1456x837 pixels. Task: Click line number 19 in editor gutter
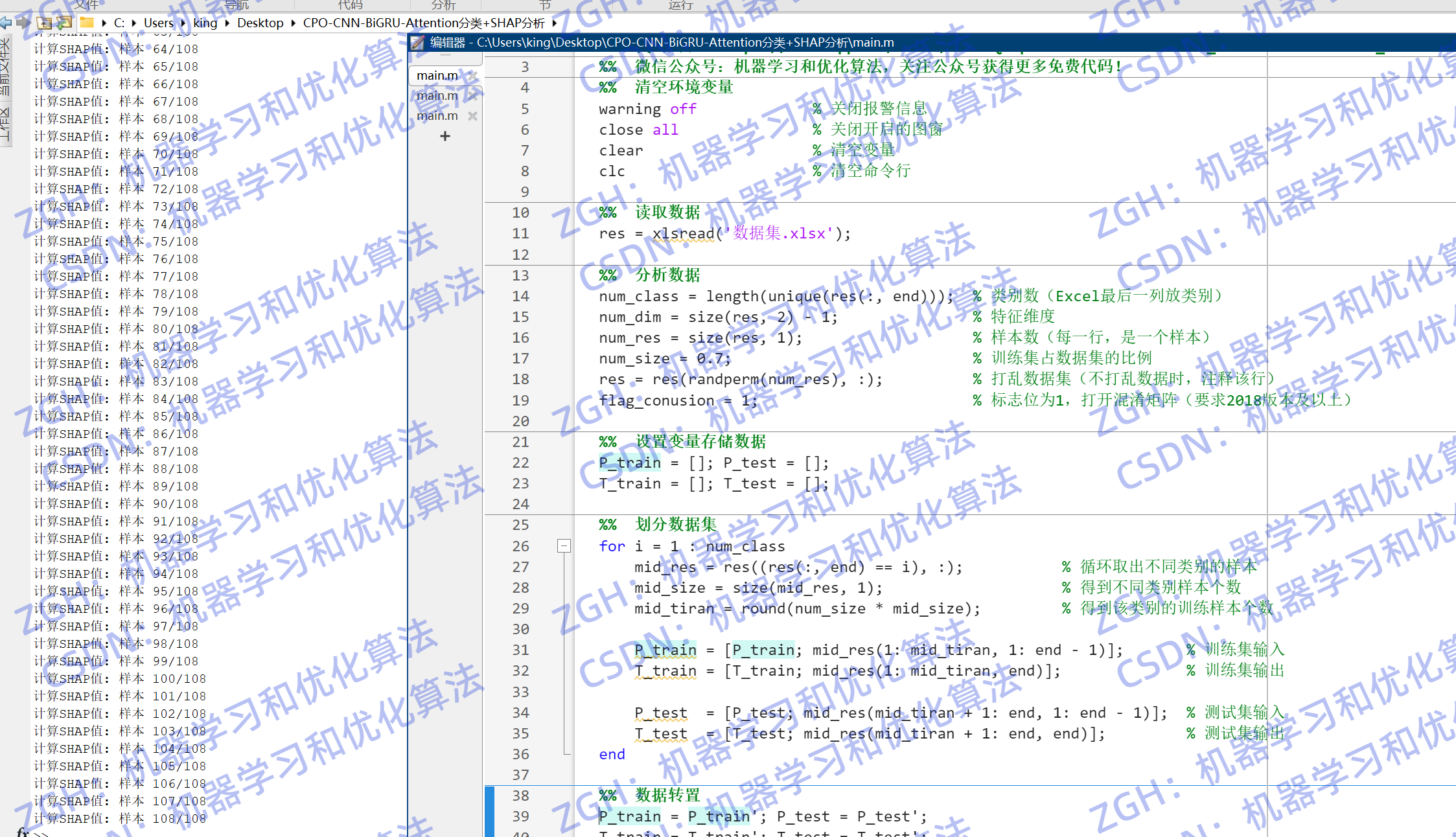pyautogui.click(x=520, y=400)
